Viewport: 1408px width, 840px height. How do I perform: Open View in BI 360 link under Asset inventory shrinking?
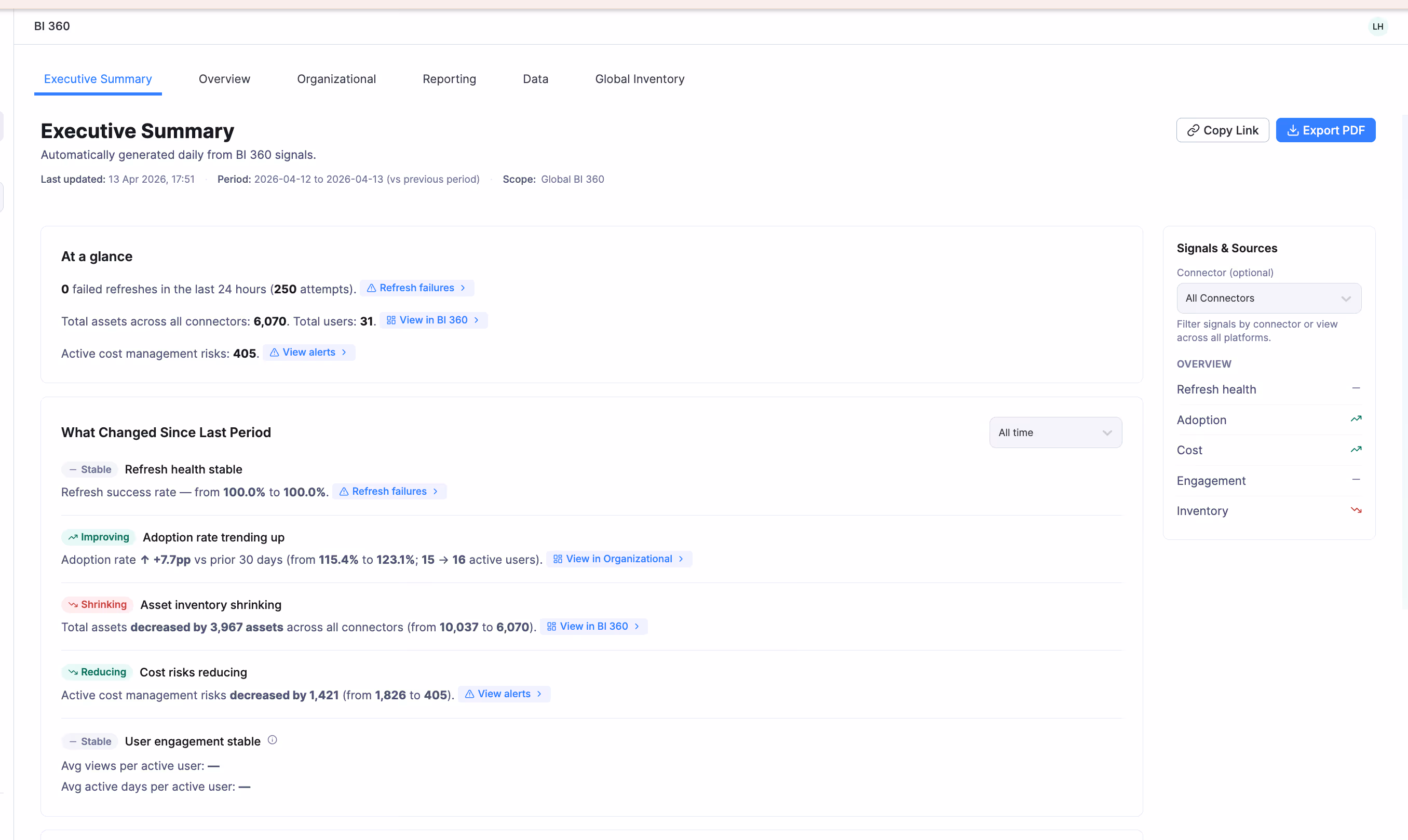[x=593, y=627]
